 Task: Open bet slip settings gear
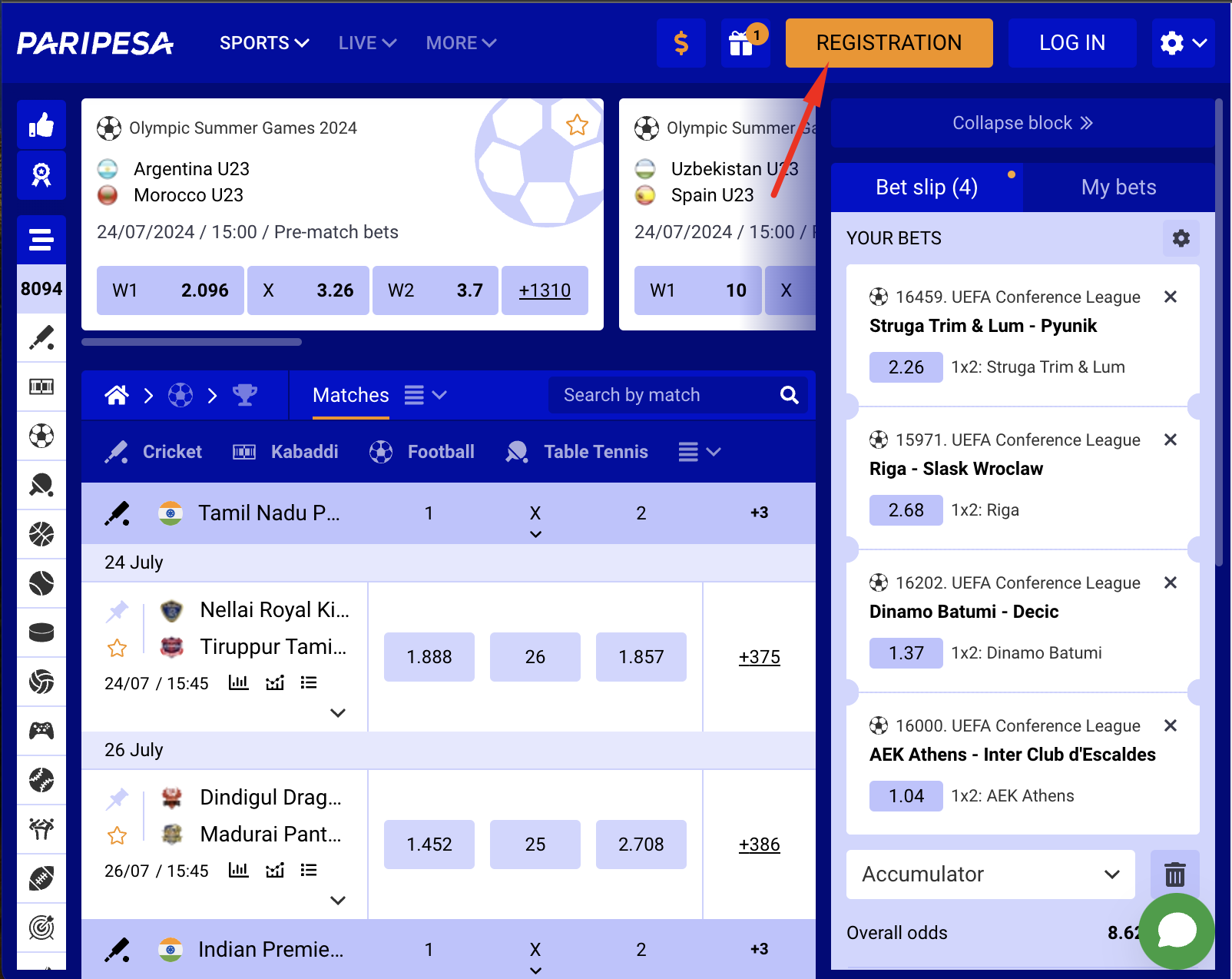click(x=1181, y=238)
